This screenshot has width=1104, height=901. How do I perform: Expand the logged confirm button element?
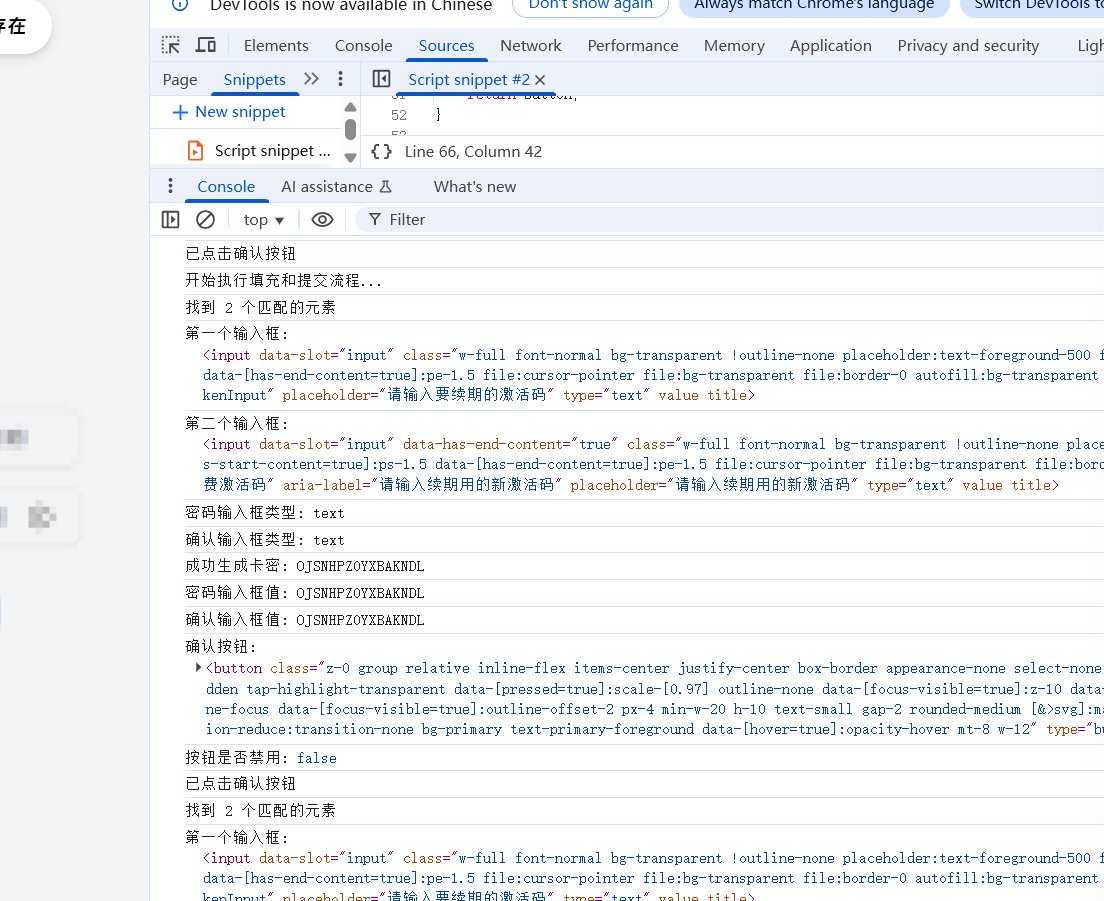[x=197, y=668]
